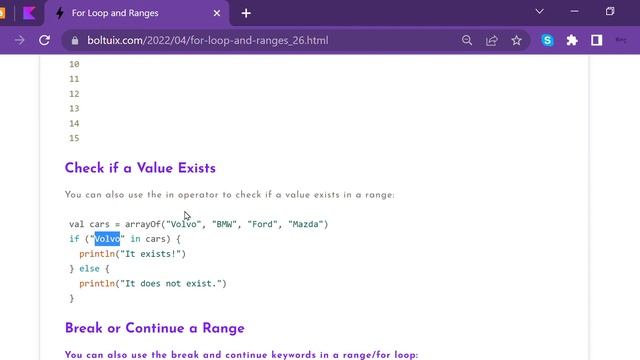Toggle the browser side panel icon
640x360 pixels.
pyautogui.click(x=597, y=40)
